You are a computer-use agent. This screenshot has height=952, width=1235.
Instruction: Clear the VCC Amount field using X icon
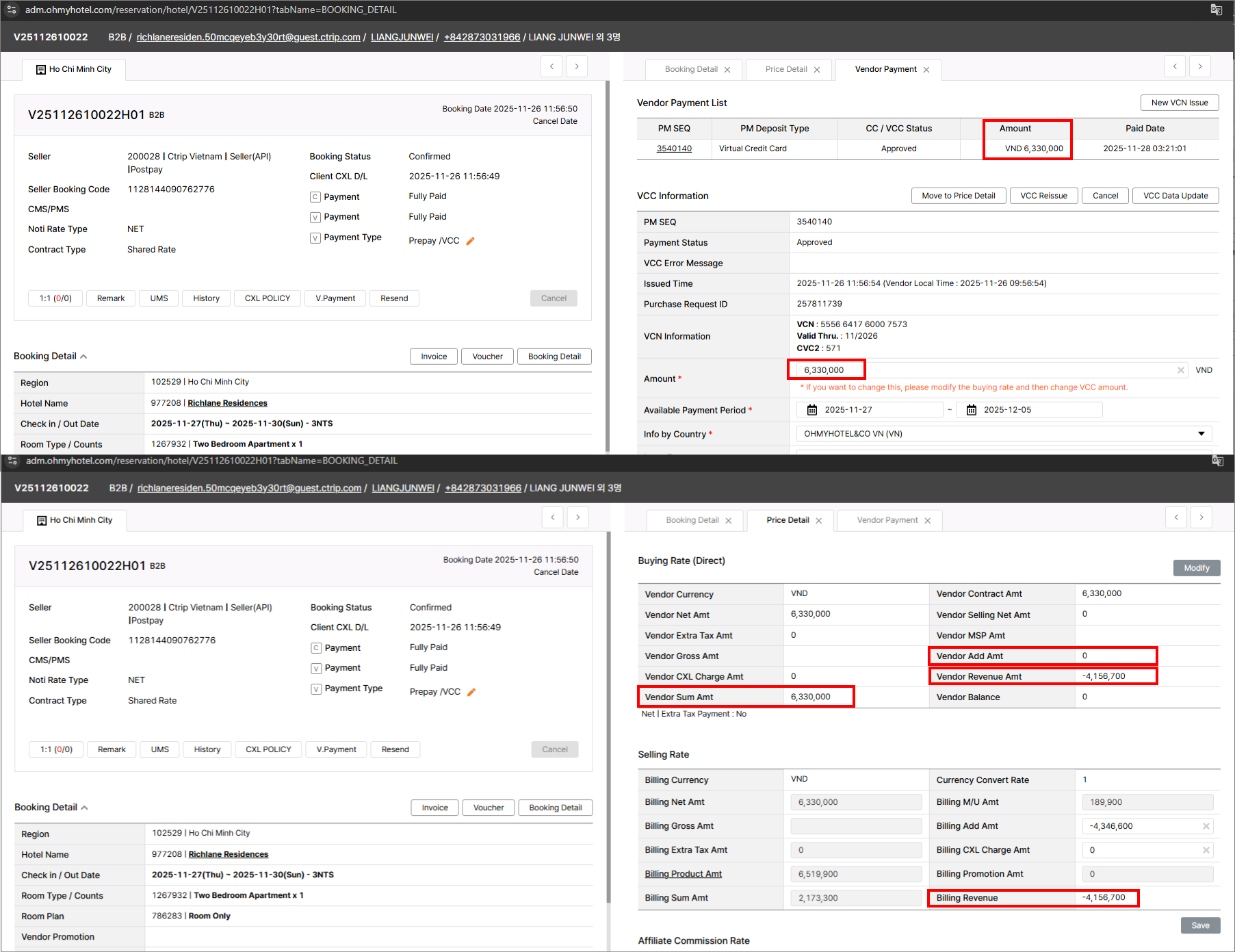pyautogui.click(x=1180, y=370)
